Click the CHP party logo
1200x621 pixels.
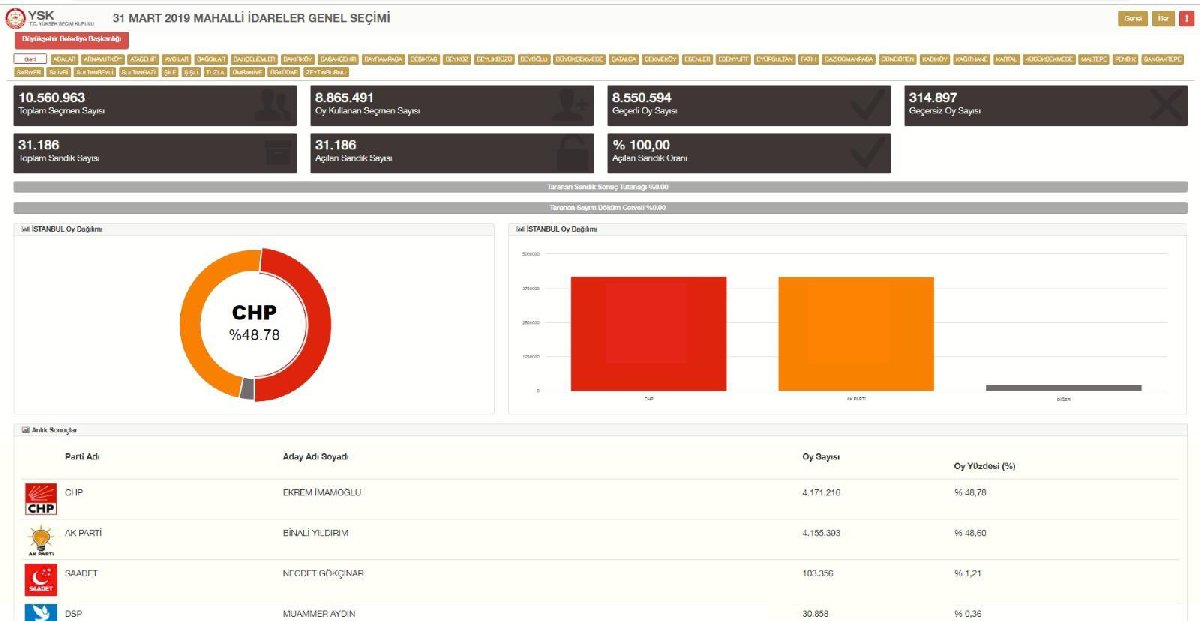point(41,500)
